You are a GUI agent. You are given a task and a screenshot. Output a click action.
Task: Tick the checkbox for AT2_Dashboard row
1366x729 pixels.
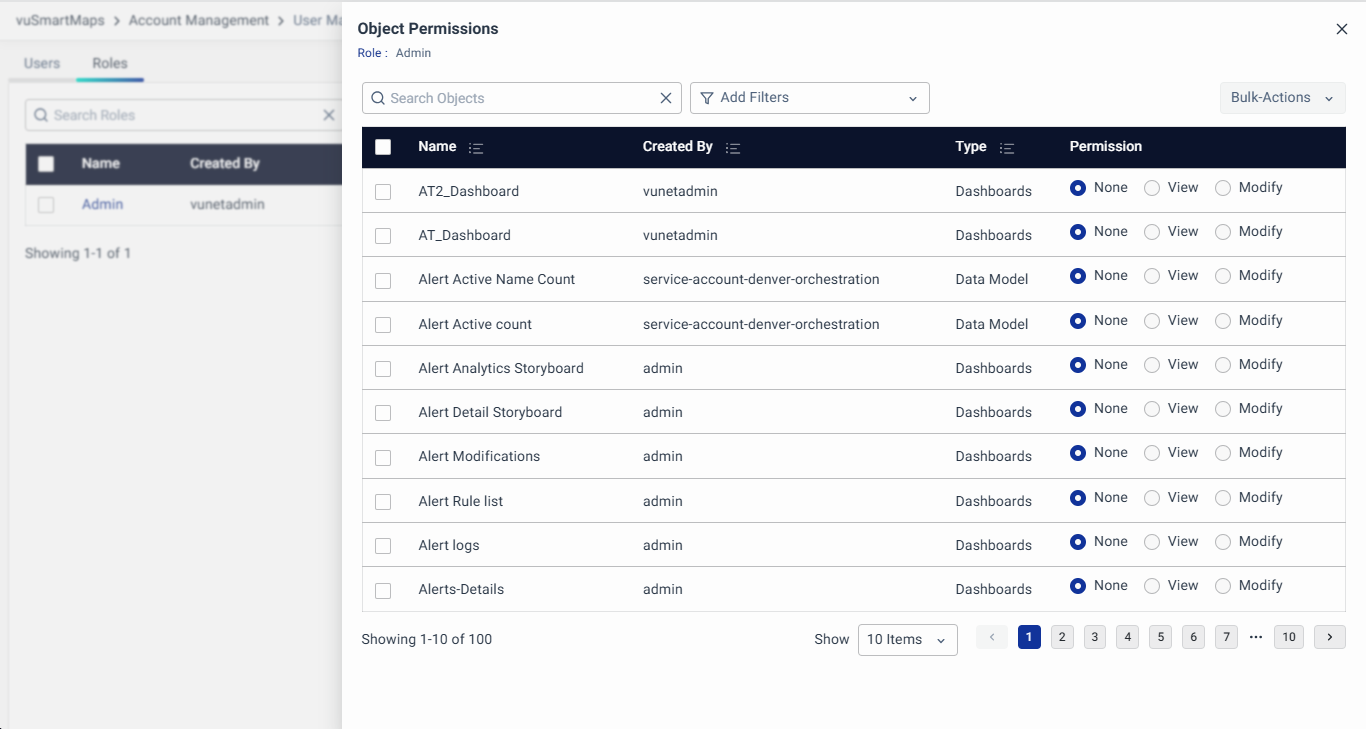tap(383, 192)
